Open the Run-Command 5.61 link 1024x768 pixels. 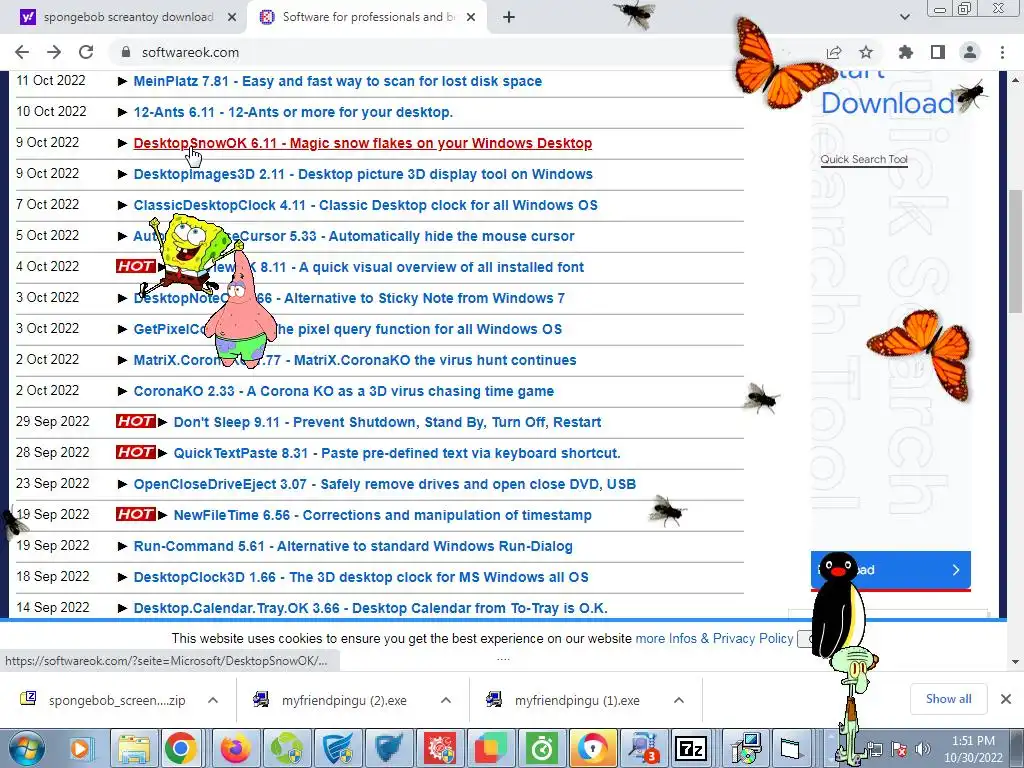(353, 547)
